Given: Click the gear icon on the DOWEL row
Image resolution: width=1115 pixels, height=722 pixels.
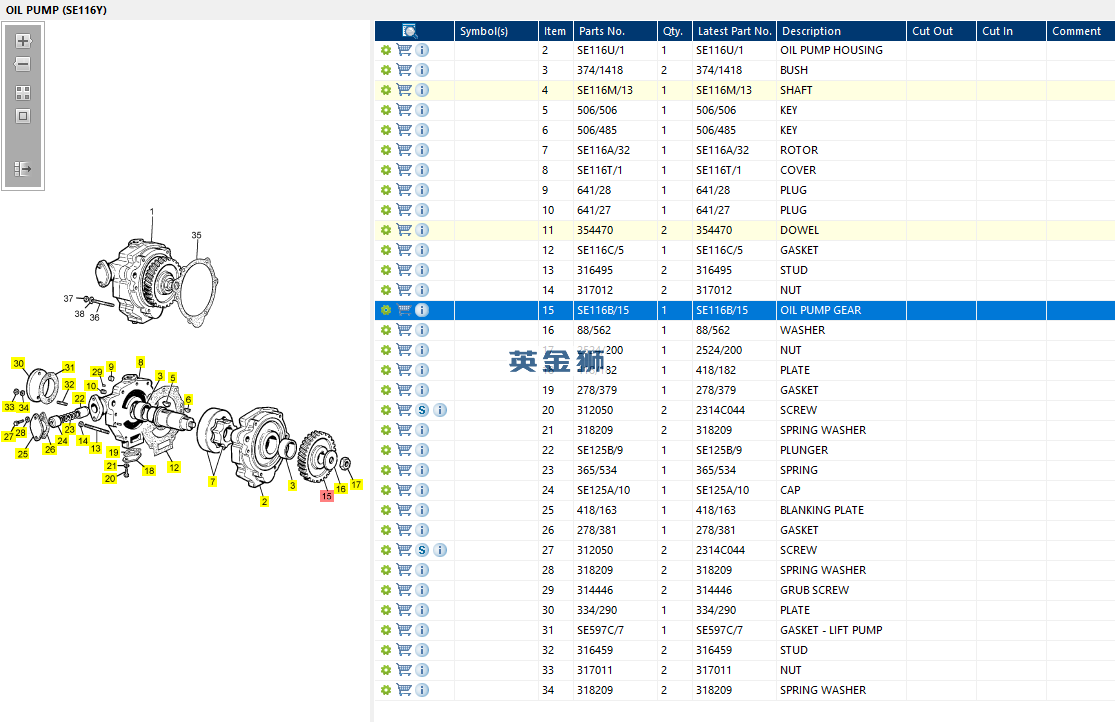Looking at the screenshot, I should (385, 230).
